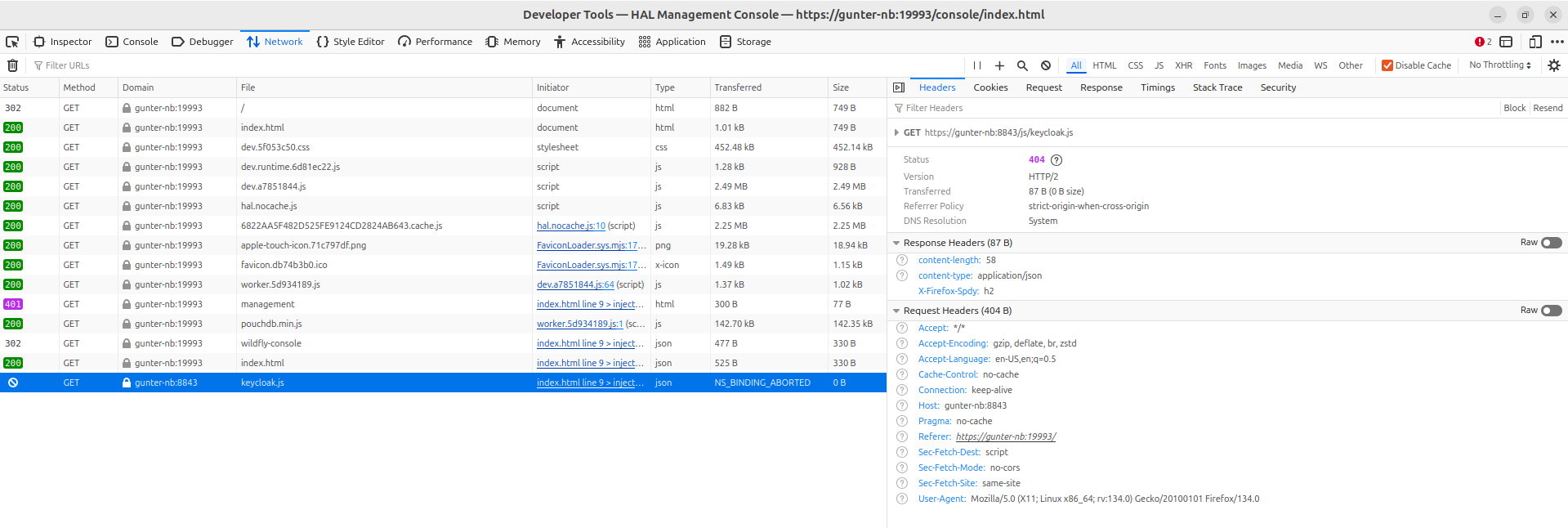
Task: Open the Security details tab
Action: coord(1278,87)
